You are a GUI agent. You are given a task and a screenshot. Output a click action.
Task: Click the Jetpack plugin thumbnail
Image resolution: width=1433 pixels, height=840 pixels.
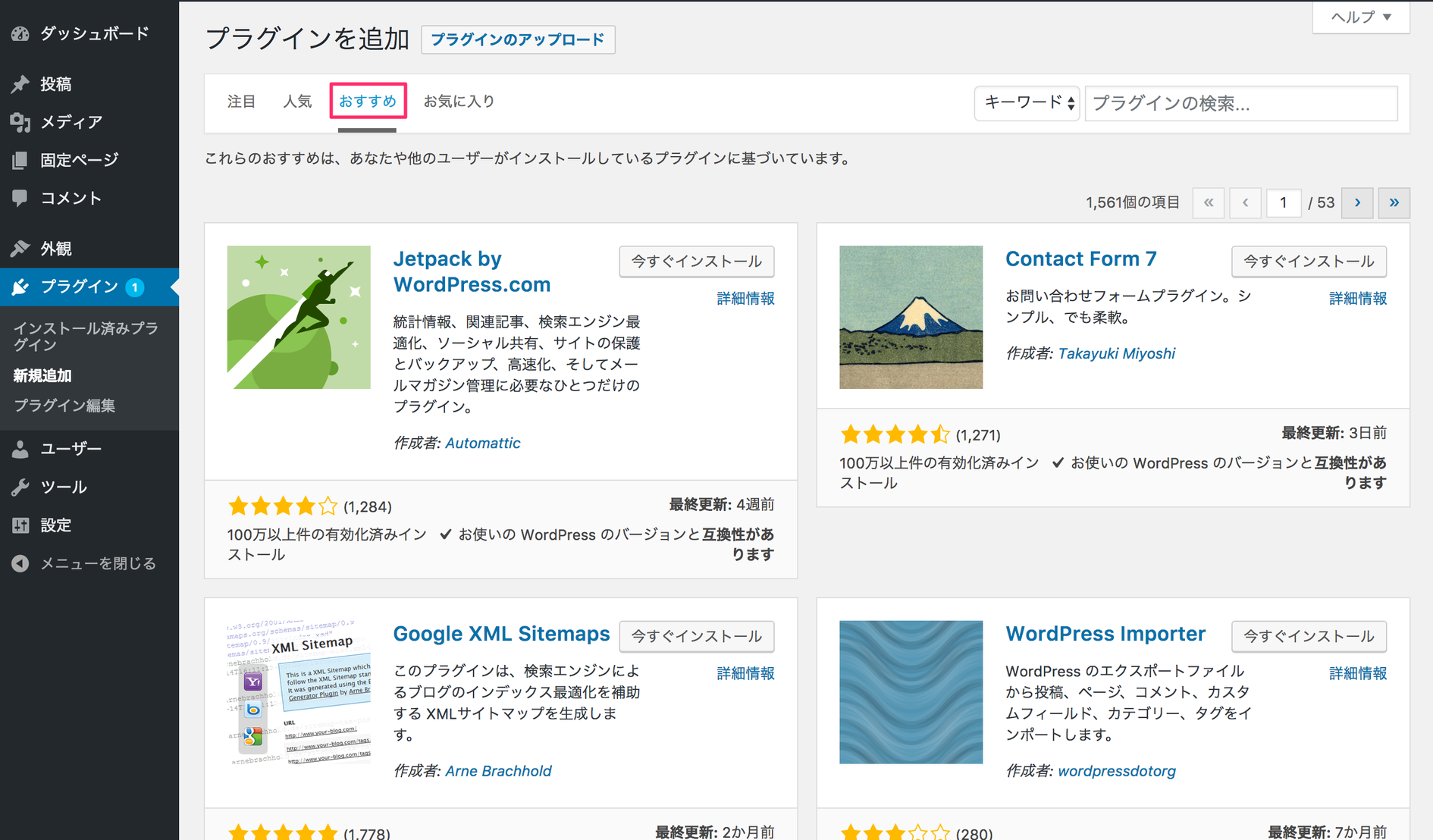click(299, 317)
